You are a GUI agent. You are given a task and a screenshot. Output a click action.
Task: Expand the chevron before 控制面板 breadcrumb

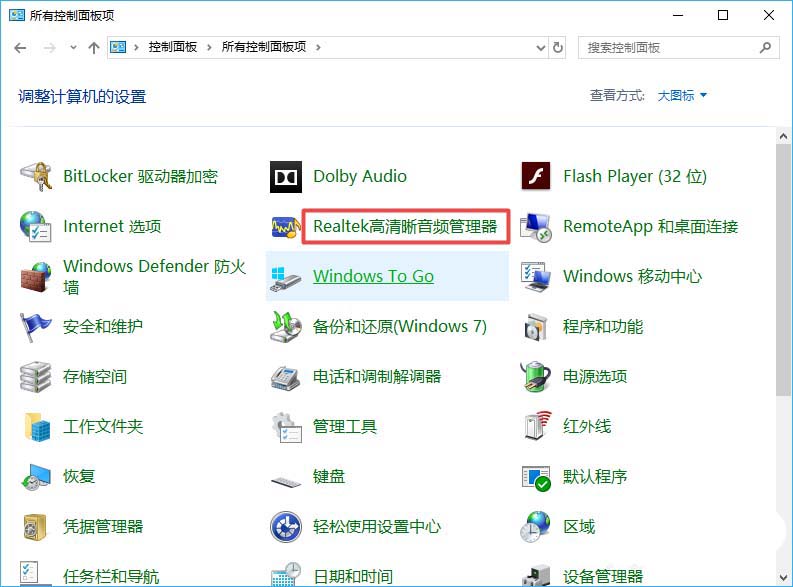click(x=136, y=48)
